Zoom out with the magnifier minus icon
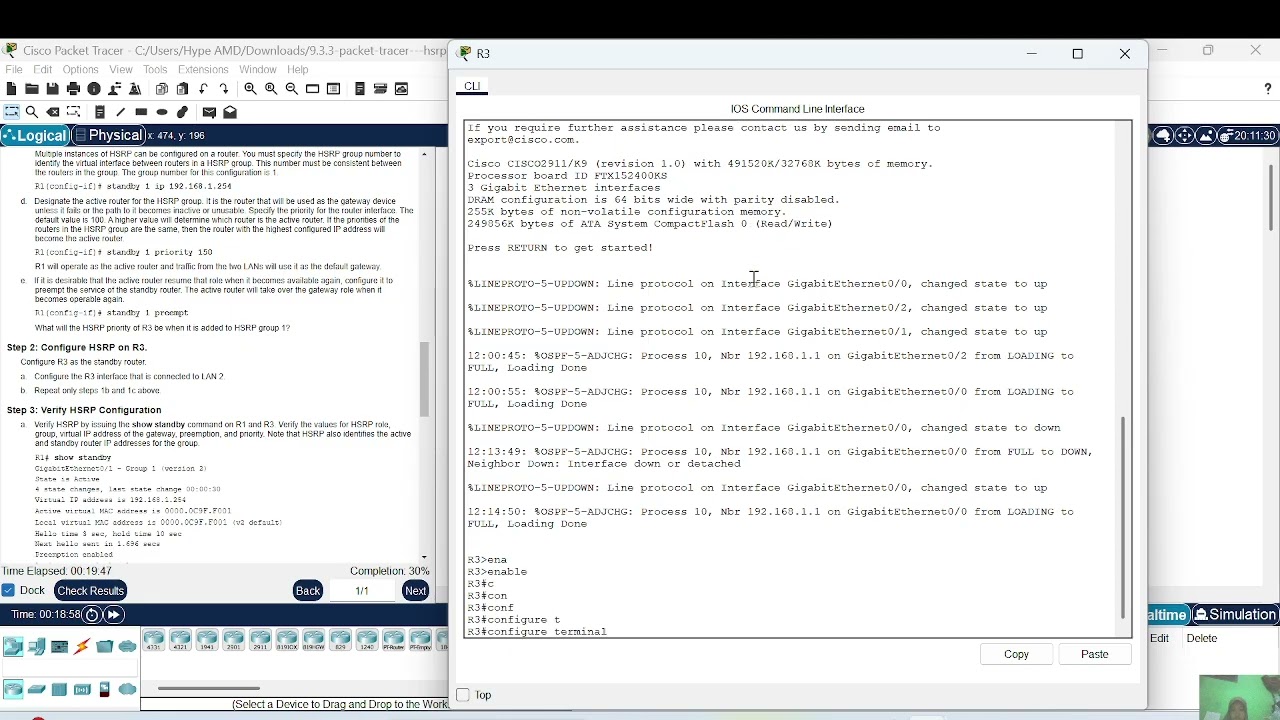 coord(291,89)
